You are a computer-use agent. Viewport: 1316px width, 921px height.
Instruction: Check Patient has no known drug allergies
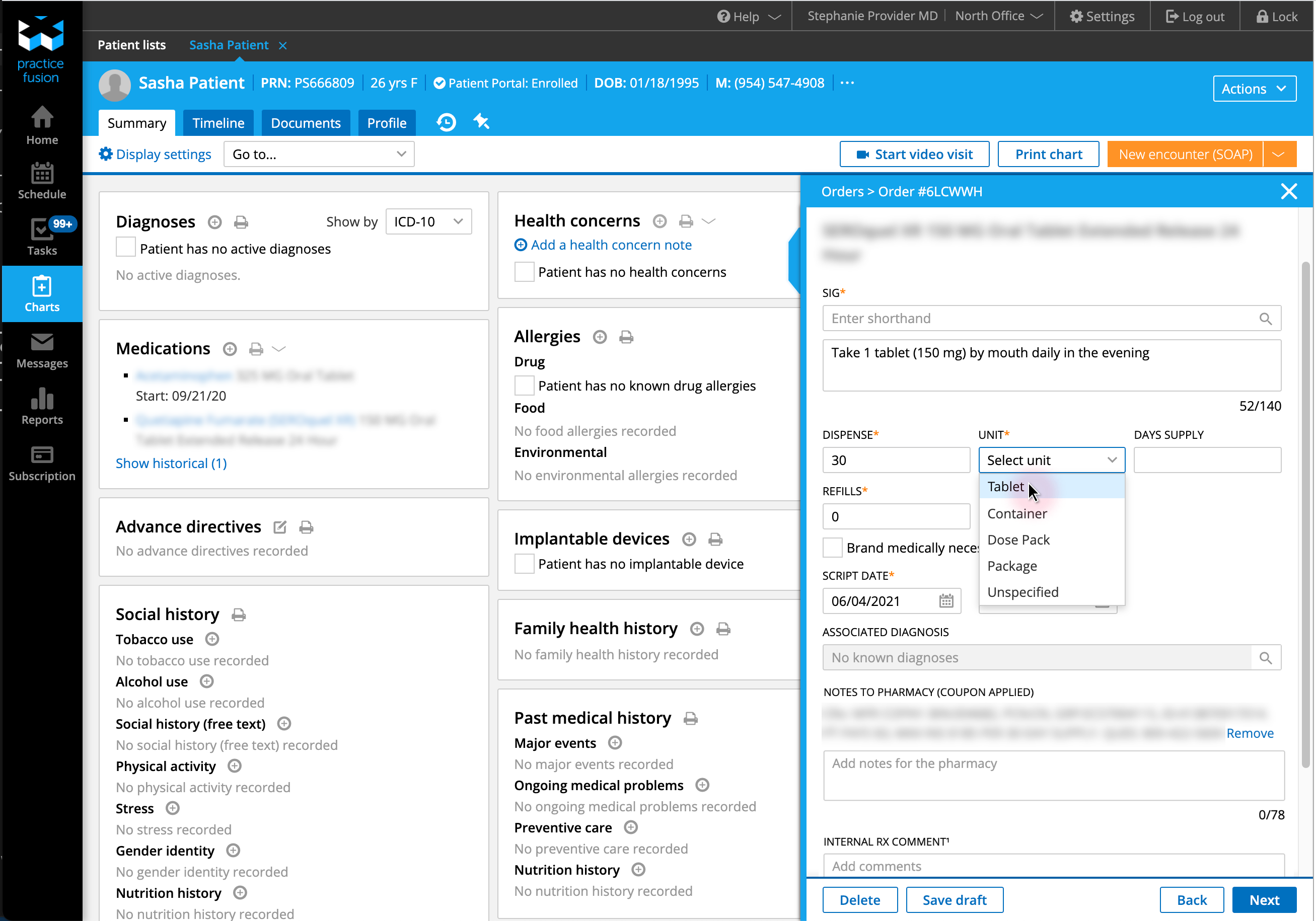click(524, 386)
